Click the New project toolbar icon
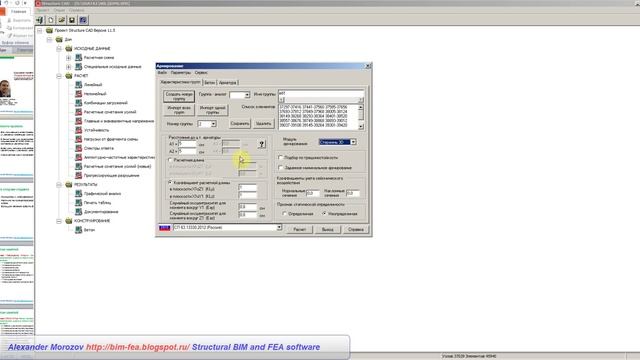The height and width of the screenshot is (360, 640). [51, 20]
